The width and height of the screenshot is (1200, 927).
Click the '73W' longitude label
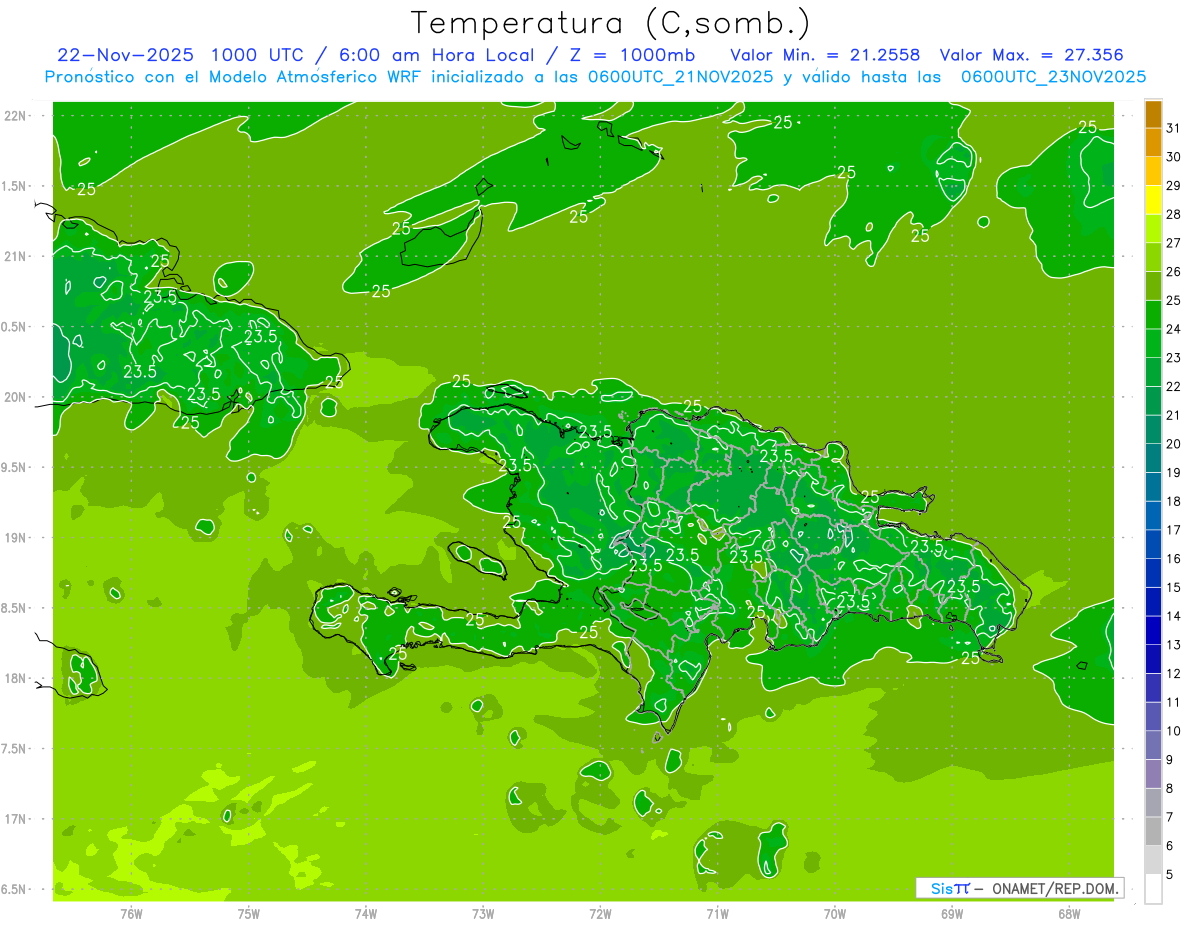pyautogui.click(x=483, y=913)
